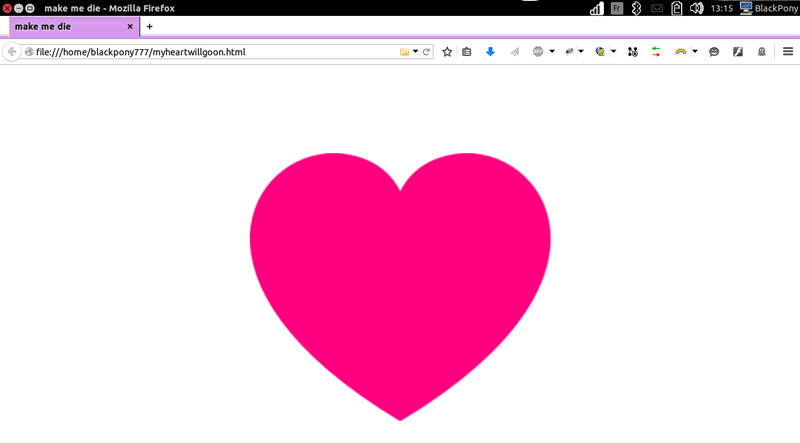Click the 'Fr' keyboard layout indicator

click(617, 8)
